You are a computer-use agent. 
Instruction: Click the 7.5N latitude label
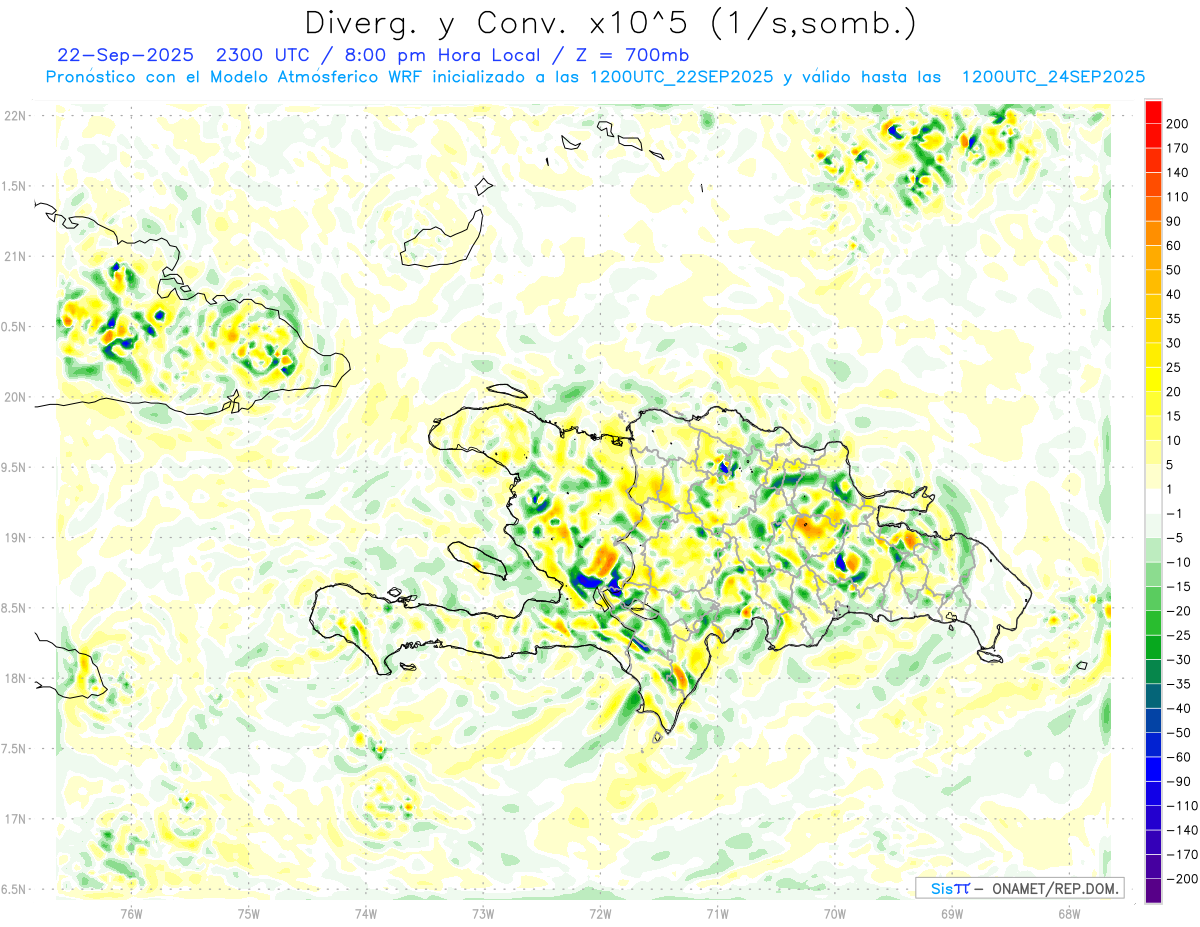point(14,749)
